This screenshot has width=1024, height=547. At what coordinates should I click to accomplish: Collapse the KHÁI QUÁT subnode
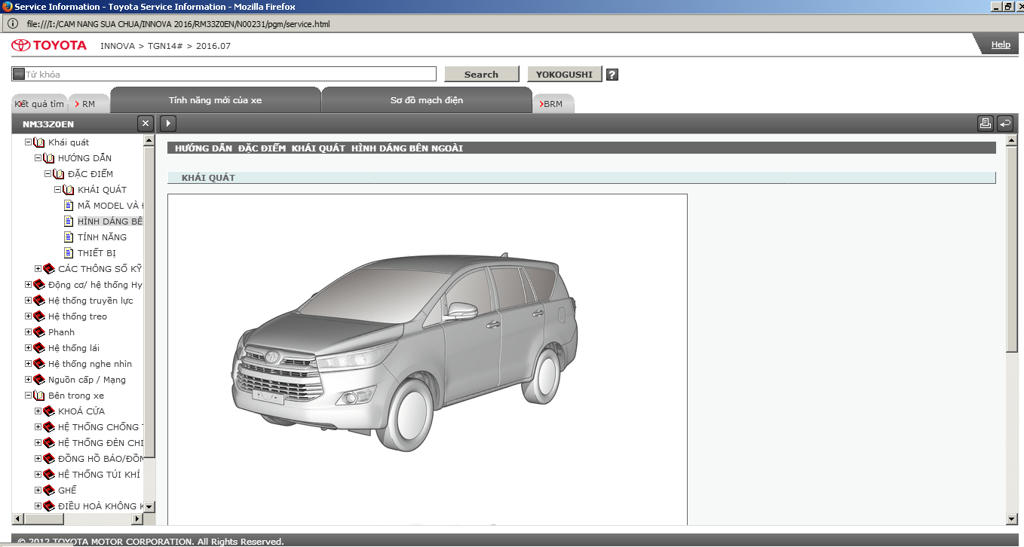click(57, 190)
